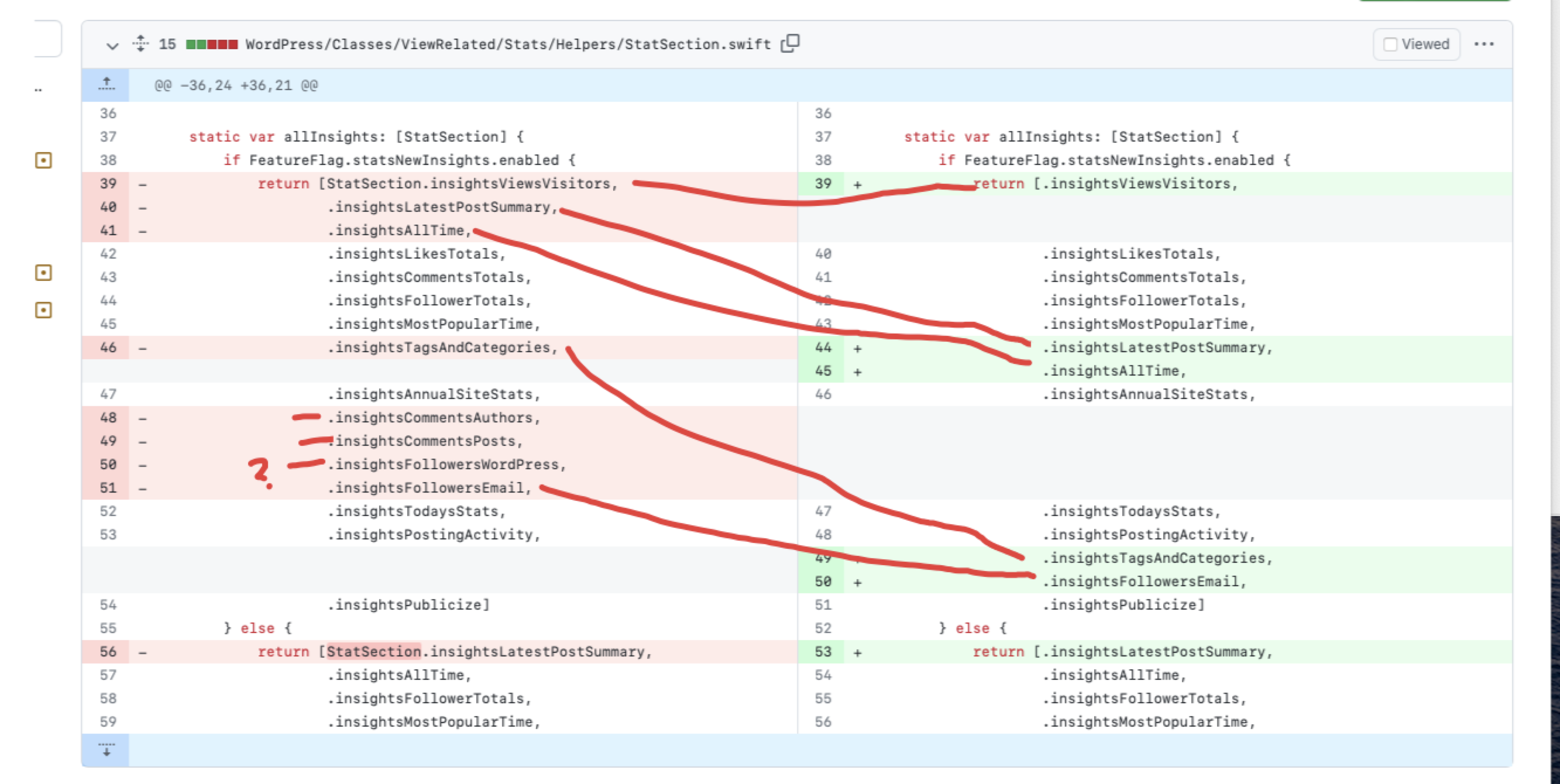The image size is (1560, 784).
Task: Click the diffstat green and red blocks
Action: [211, 44]
